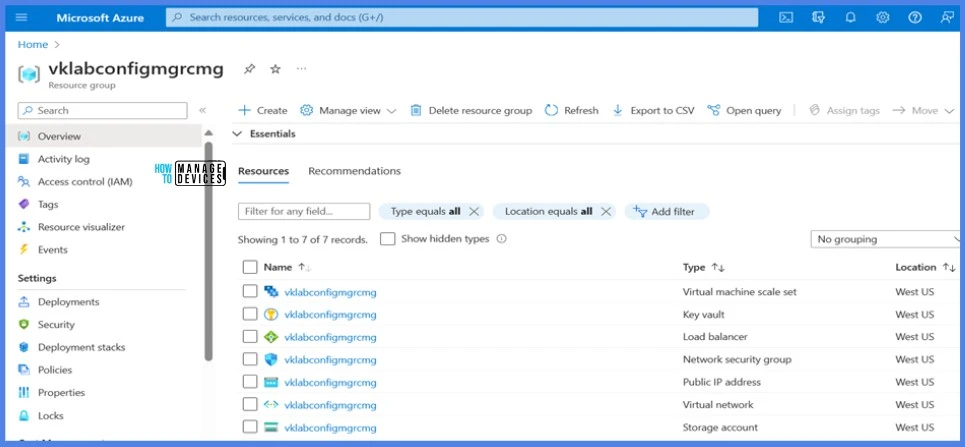Image resolution: width=965 pixels, height=447 pixels.
Task: Select checkbox for Network security group row
Action: click(x=250, y=359)
